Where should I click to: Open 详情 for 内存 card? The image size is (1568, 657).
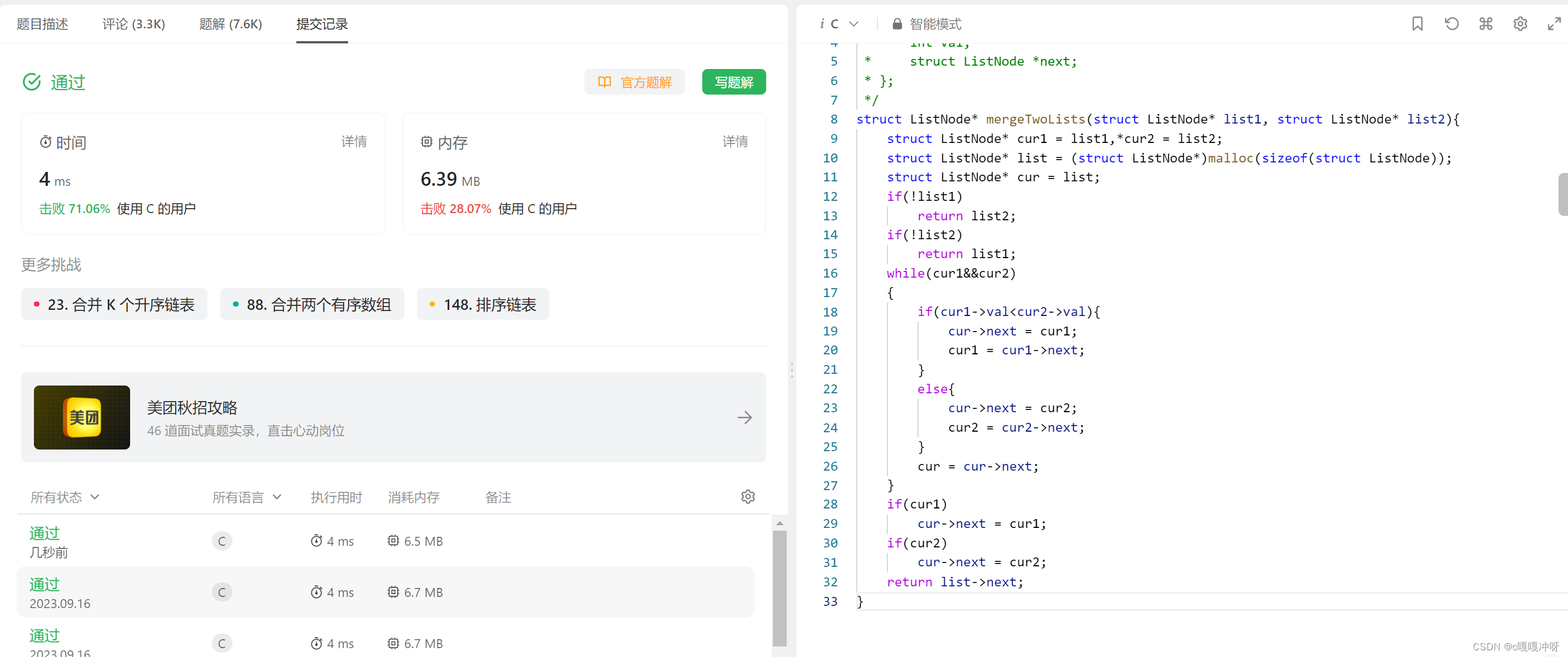coord(735,141)
